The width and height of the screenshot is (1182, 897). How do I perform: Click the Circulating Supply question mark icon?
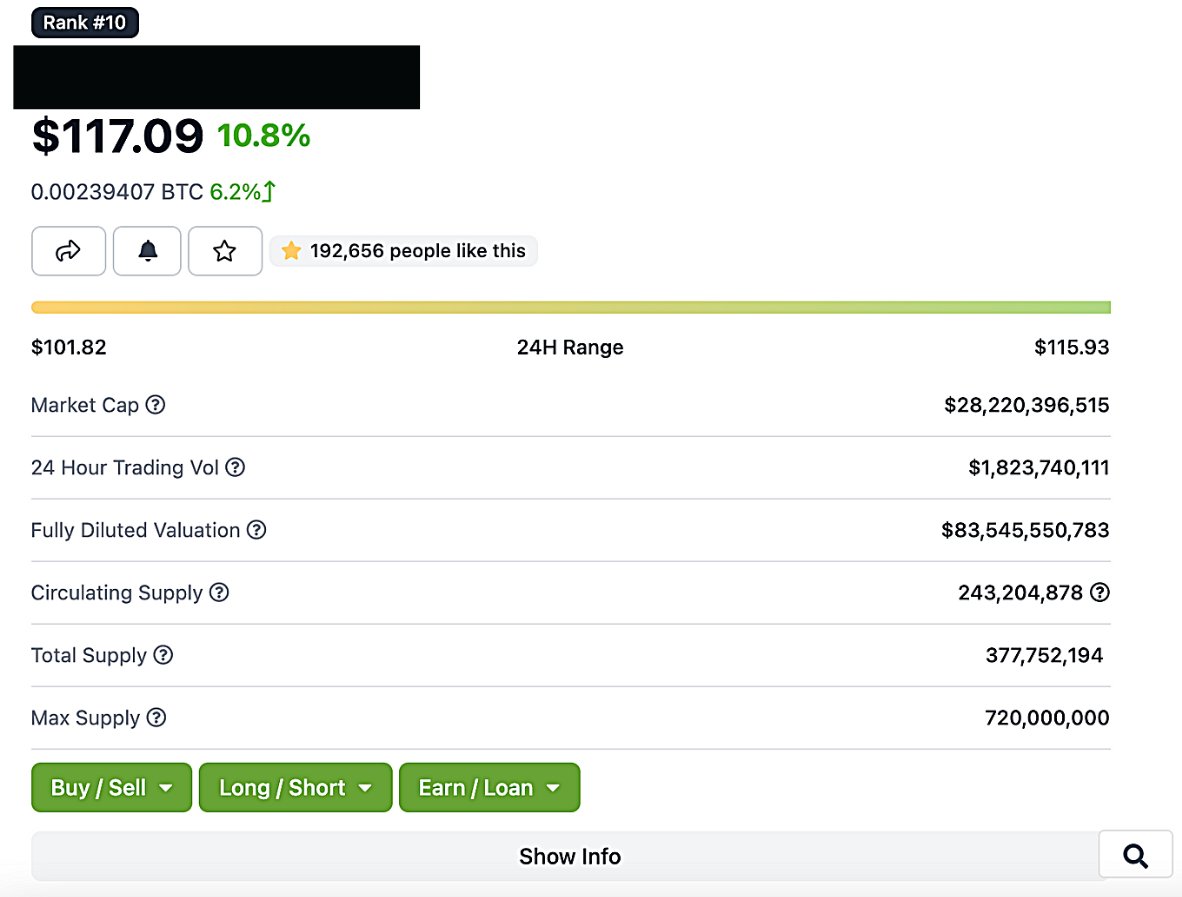(219, 592)
